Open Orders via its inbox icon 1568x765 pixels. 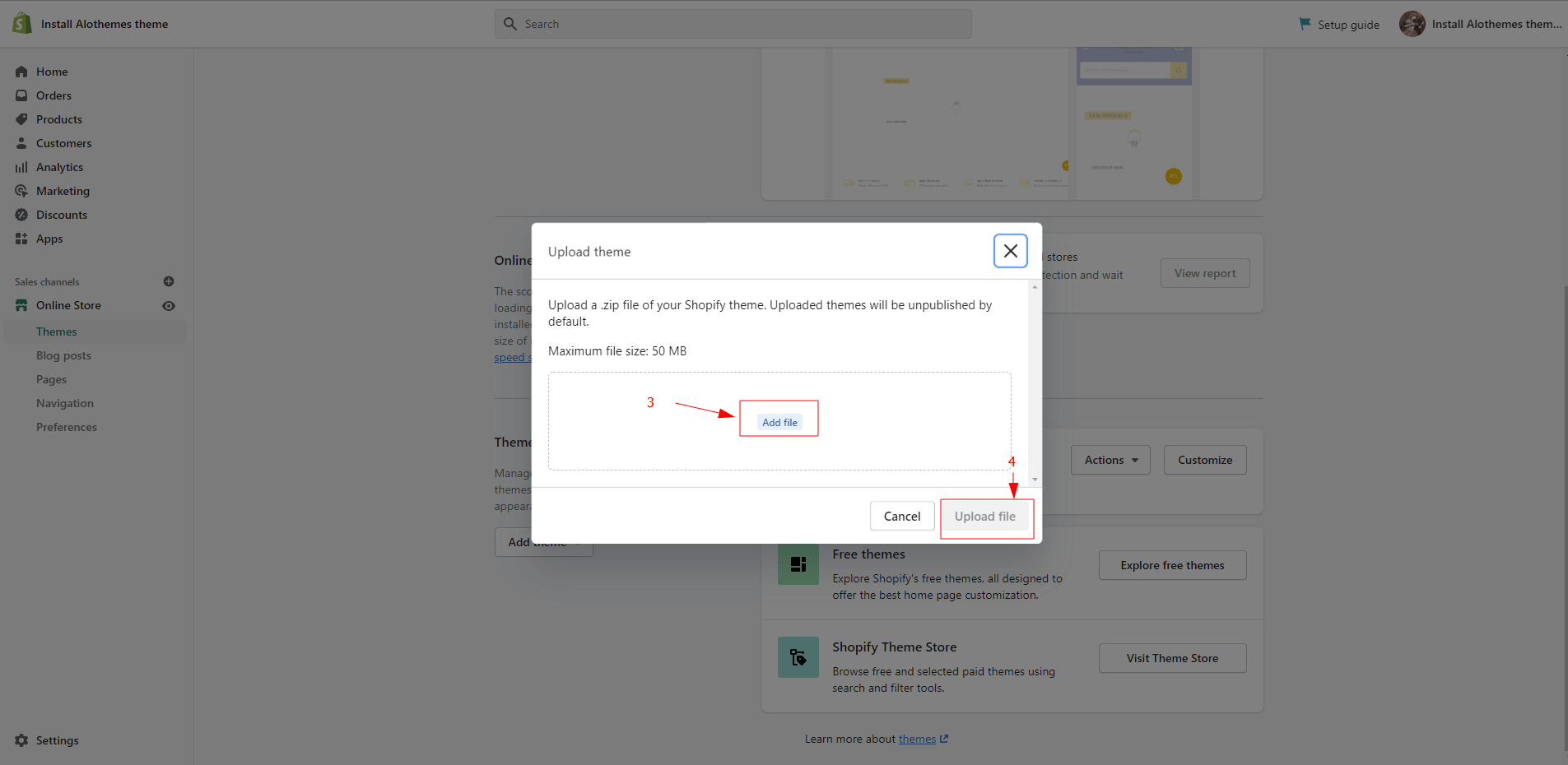coord(21,95)
